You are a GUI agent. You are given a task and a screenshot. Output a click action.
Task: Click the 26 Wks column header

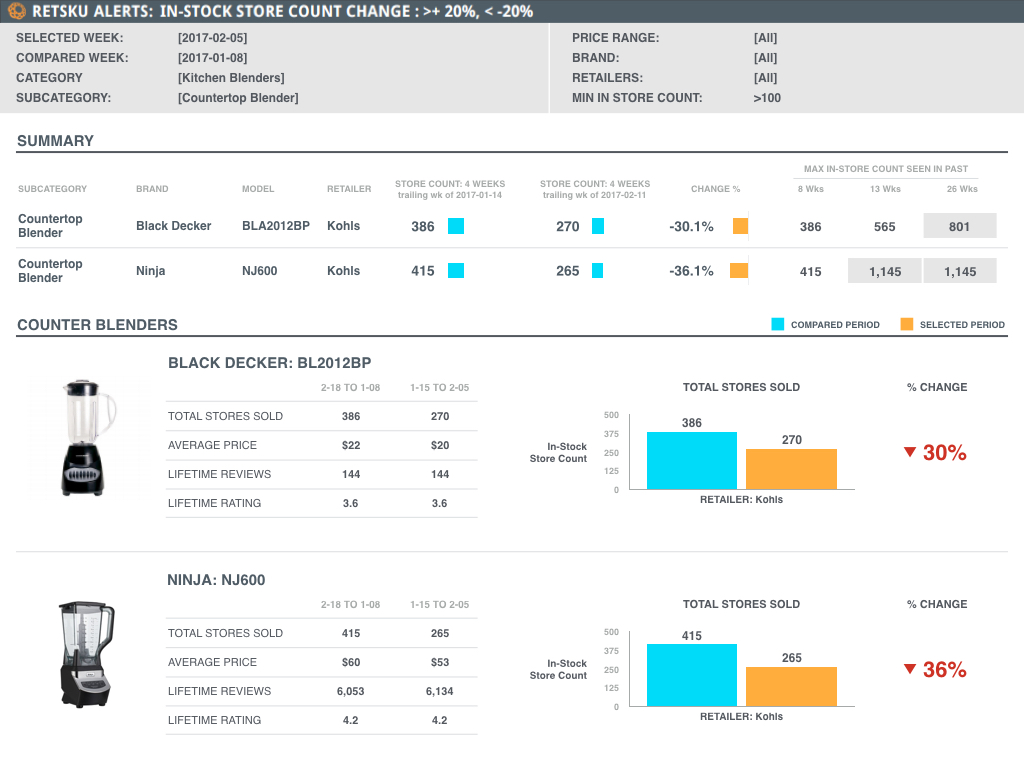click(x=962, y=189)
